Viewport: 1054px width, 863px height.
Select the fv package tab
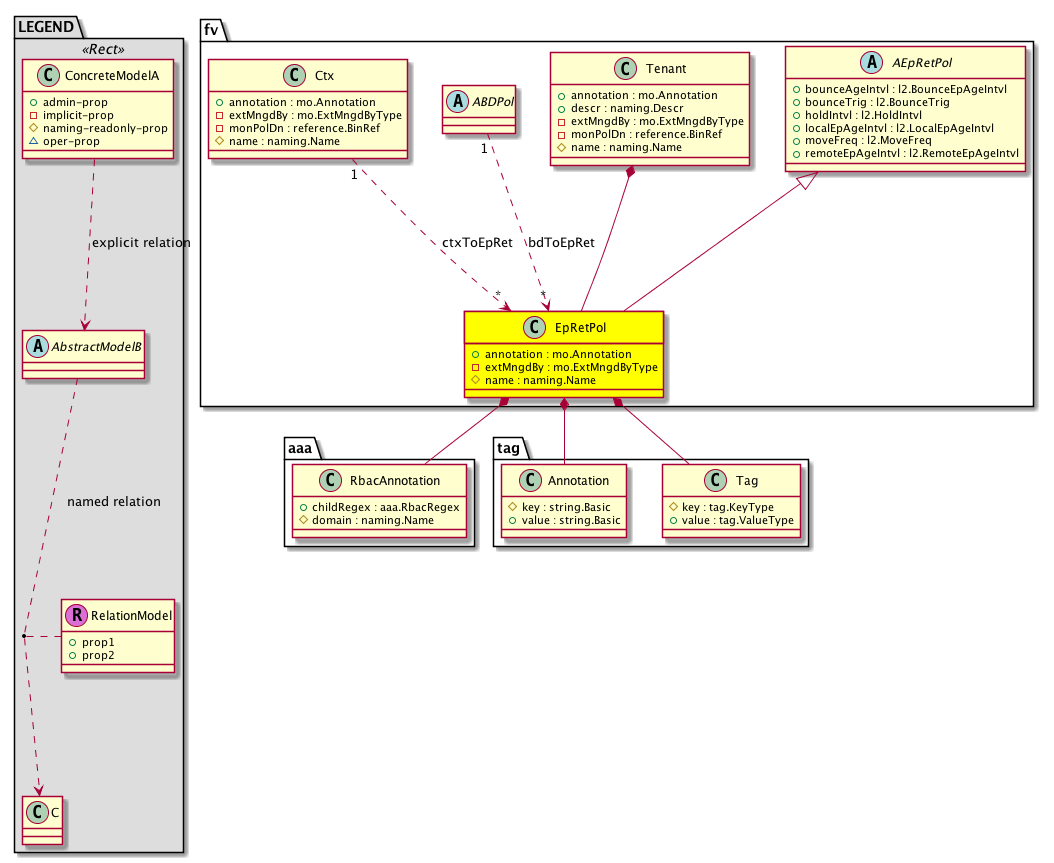coord(212,30)
